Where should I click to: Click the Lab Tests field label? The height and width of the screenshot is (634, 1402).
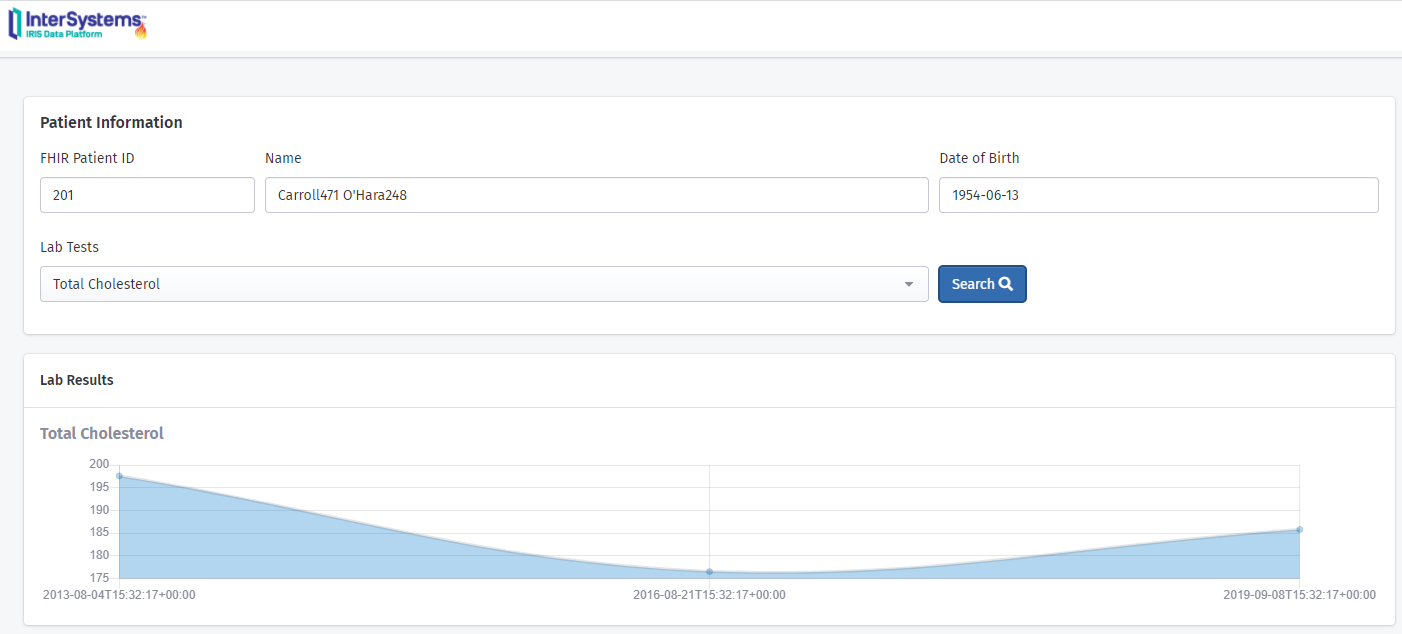[x=69, y=247]
